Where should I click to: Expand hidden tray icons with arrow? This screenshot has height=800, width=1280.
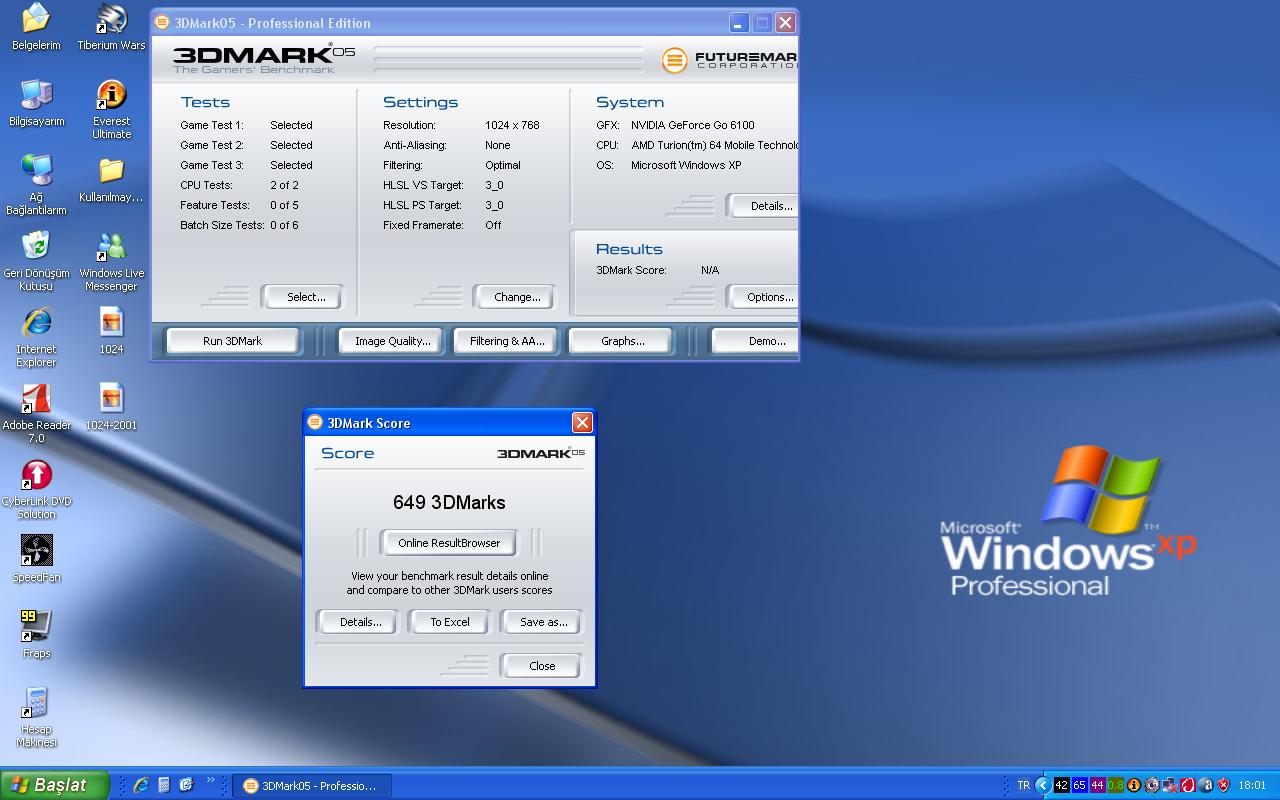pos(1043,785)
